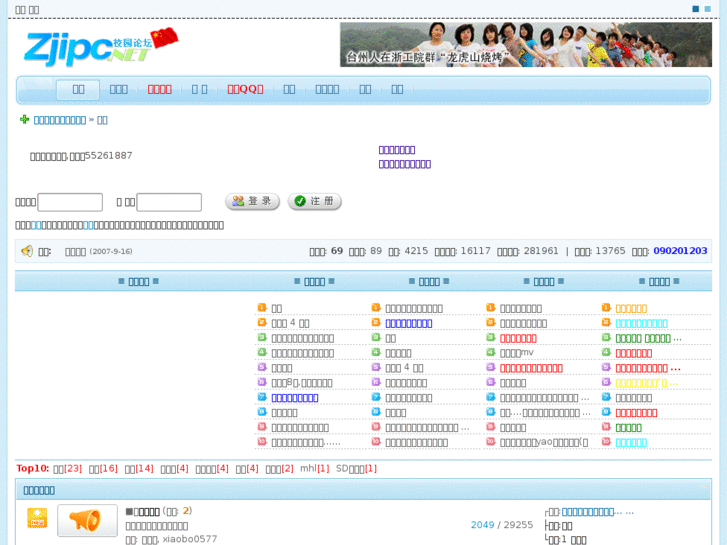Open moderator profile xiaobo0577
The image size is (727, 545).
click(190, 539)
